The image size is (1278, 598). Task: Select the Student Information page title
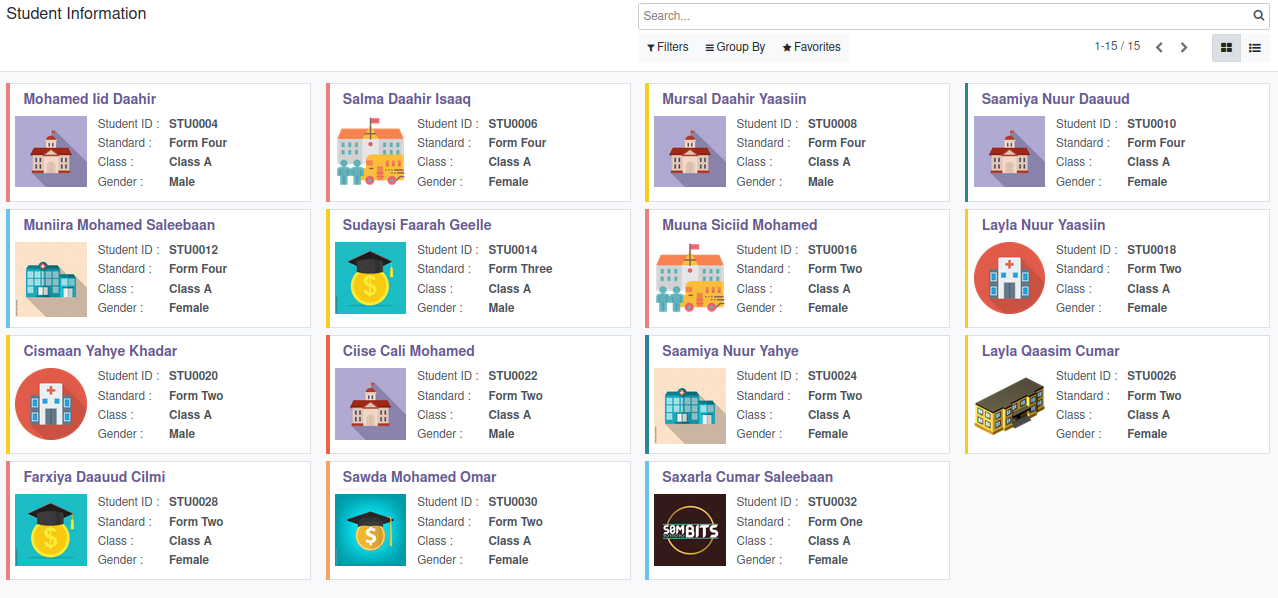tap(77, 14)
